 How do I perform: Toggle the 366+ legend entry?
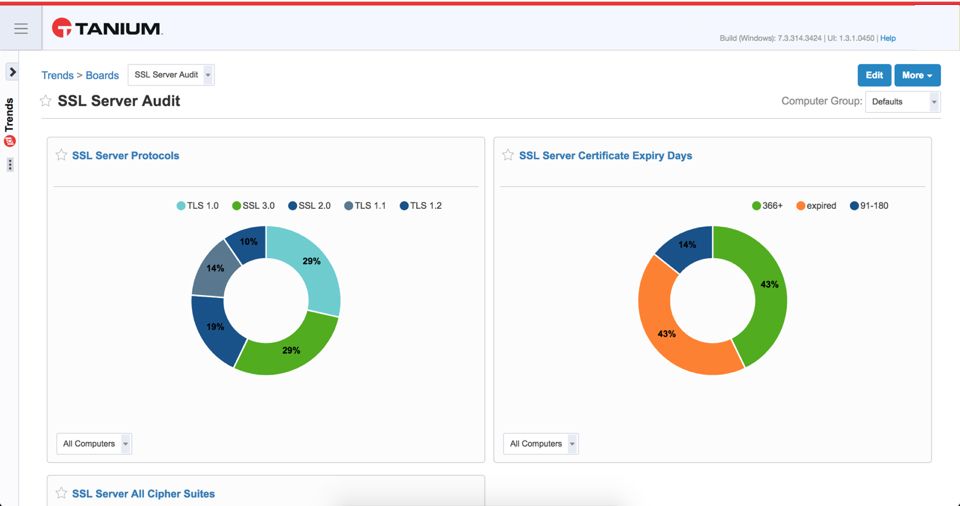click(x=767, y=206)
